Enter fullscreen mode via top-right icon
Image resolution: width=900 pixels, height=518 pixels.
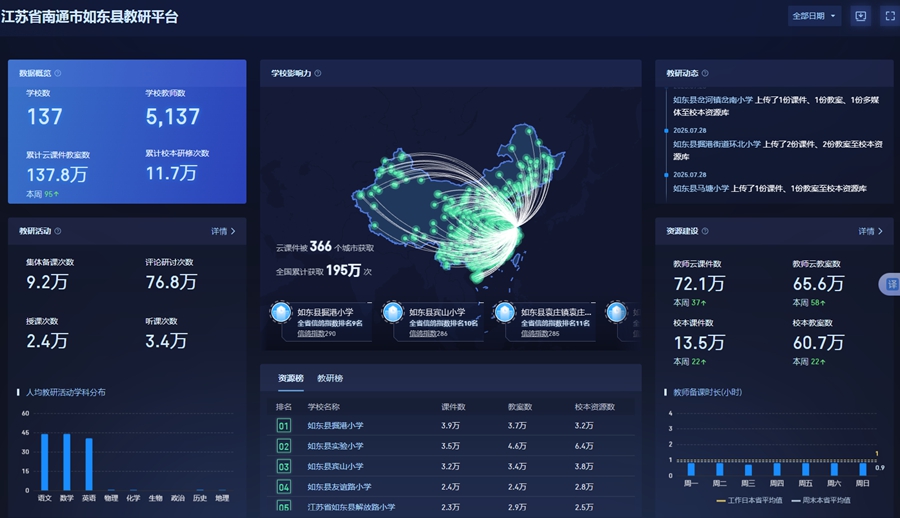(x=888, y=16)
